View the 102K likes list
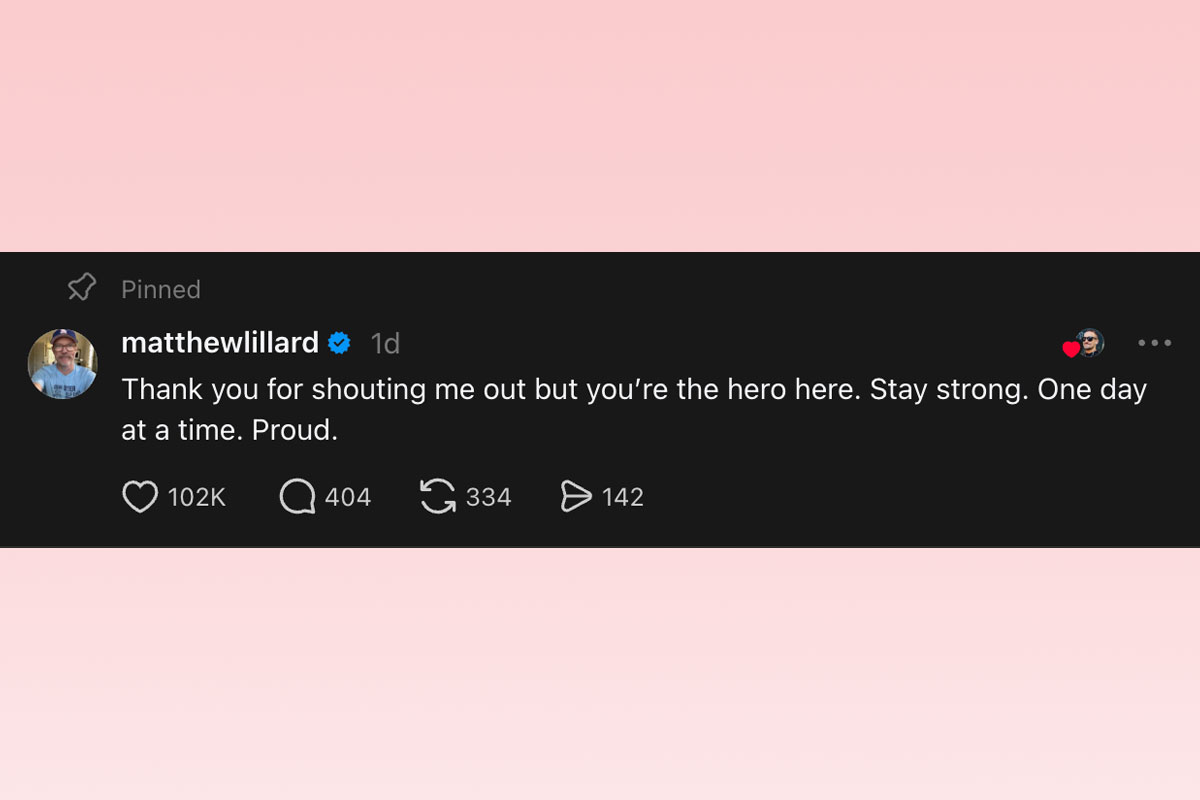1200x800 pixels. point(198,496)
